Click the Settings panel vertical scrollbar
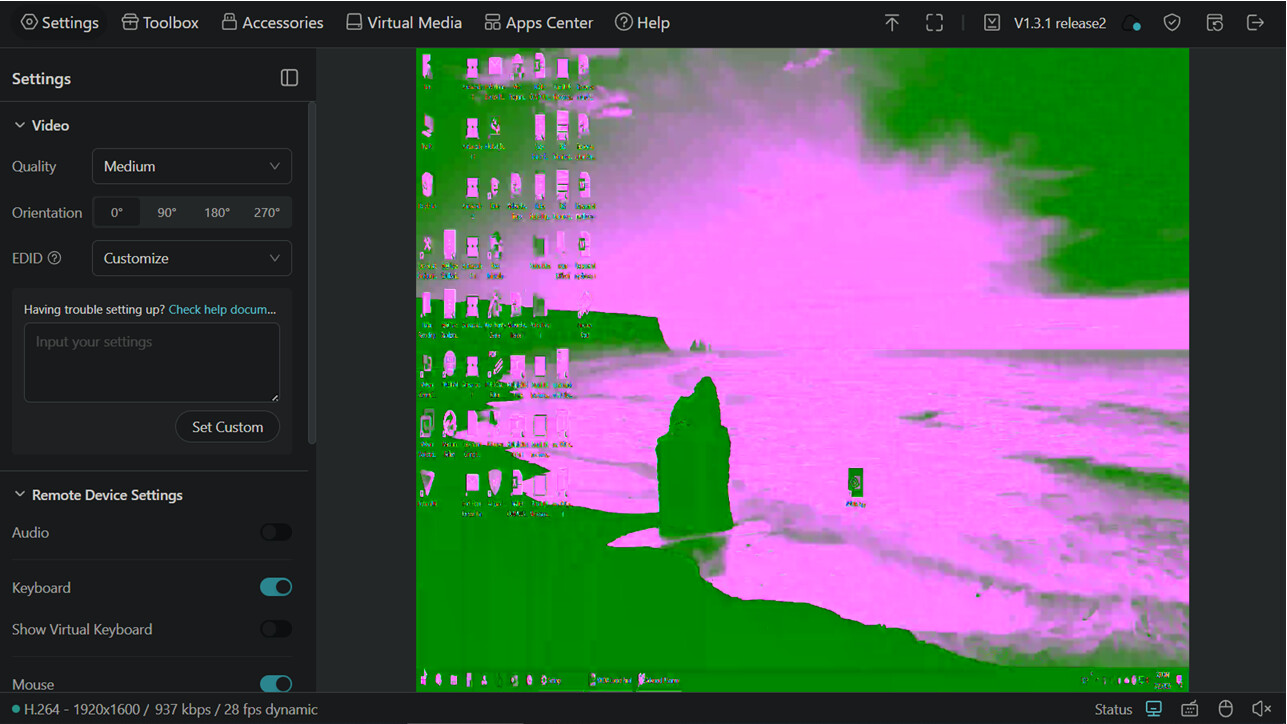This screenshot has width=1287, height=724. 312,272
